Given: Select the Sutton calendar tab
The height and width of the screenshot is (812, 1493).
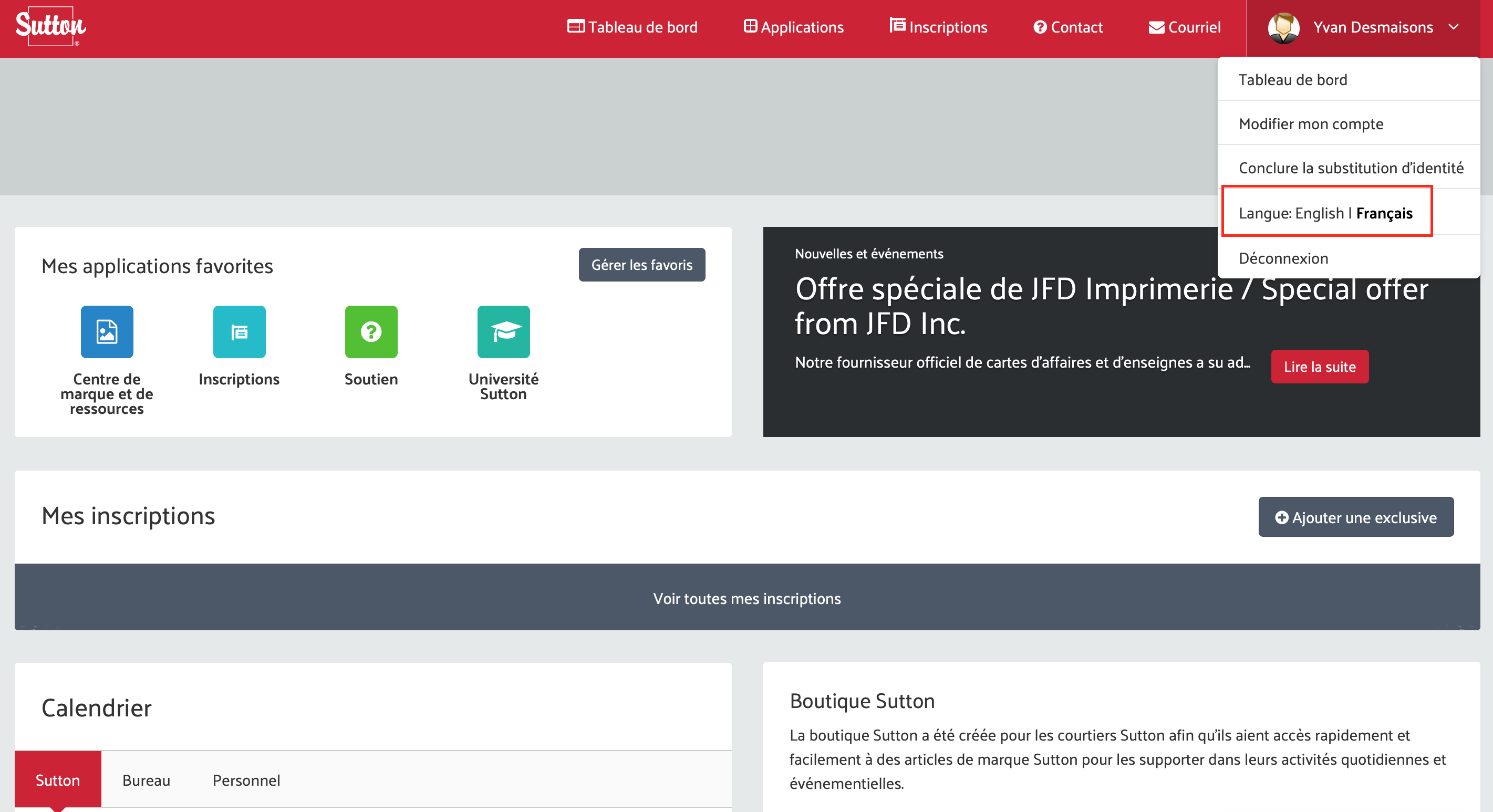Looking at the screenshot, I should [57, 779].
